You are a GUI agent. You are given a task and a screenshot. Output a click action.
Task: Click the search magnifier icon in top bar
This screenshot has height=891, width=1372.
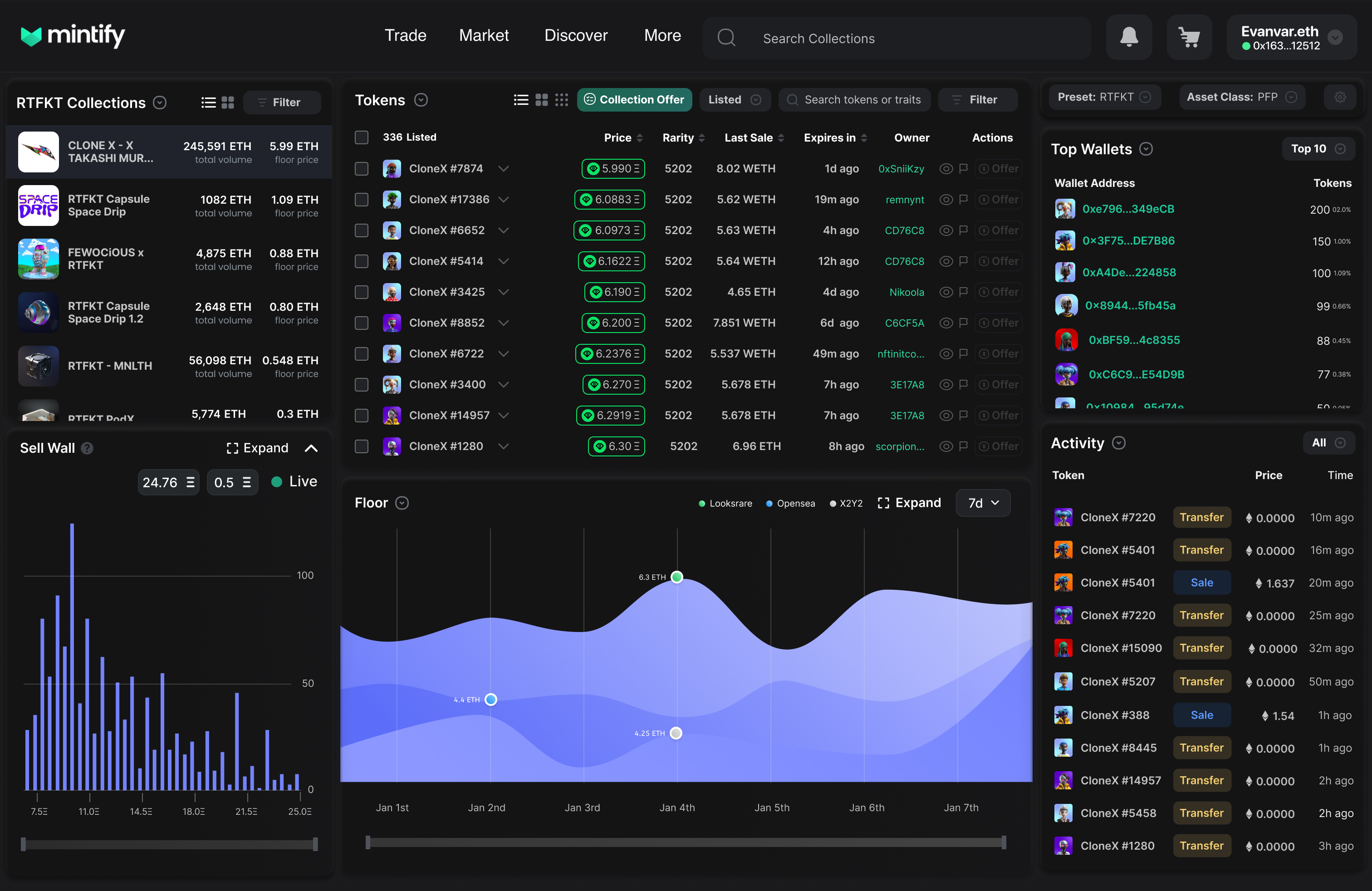726,38
